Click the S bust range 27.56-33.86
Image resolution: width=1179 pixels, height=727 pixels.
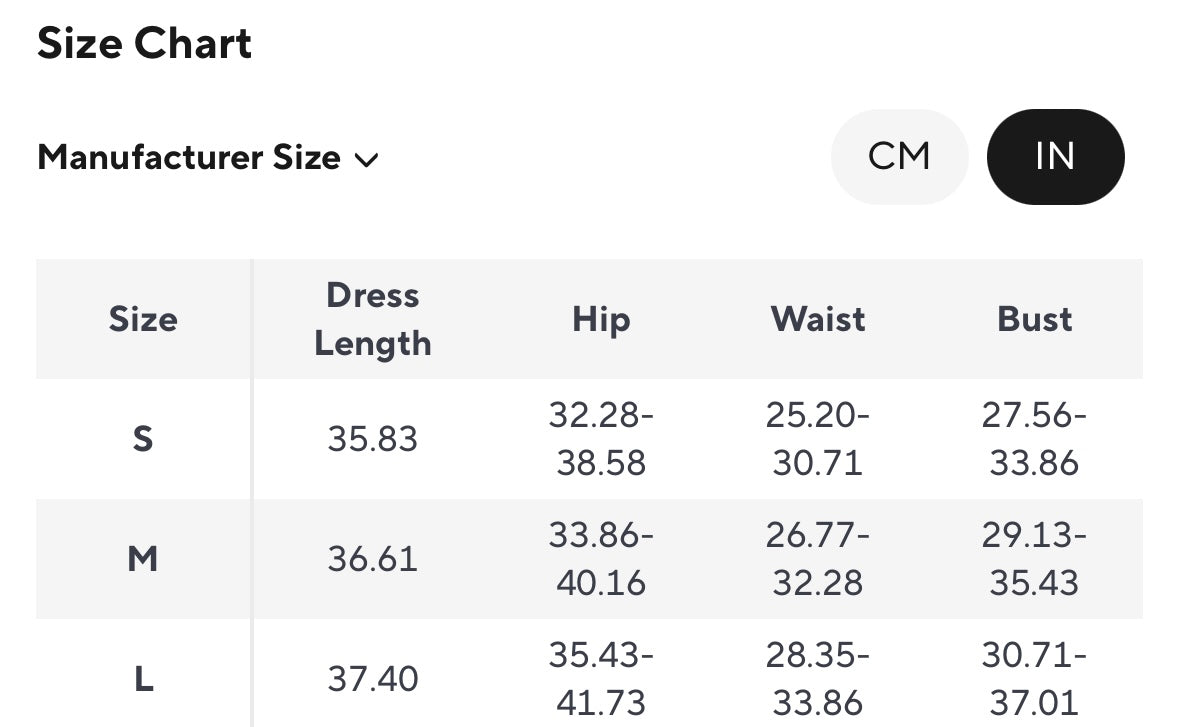pyautogui.click(x=1034, y=439)
